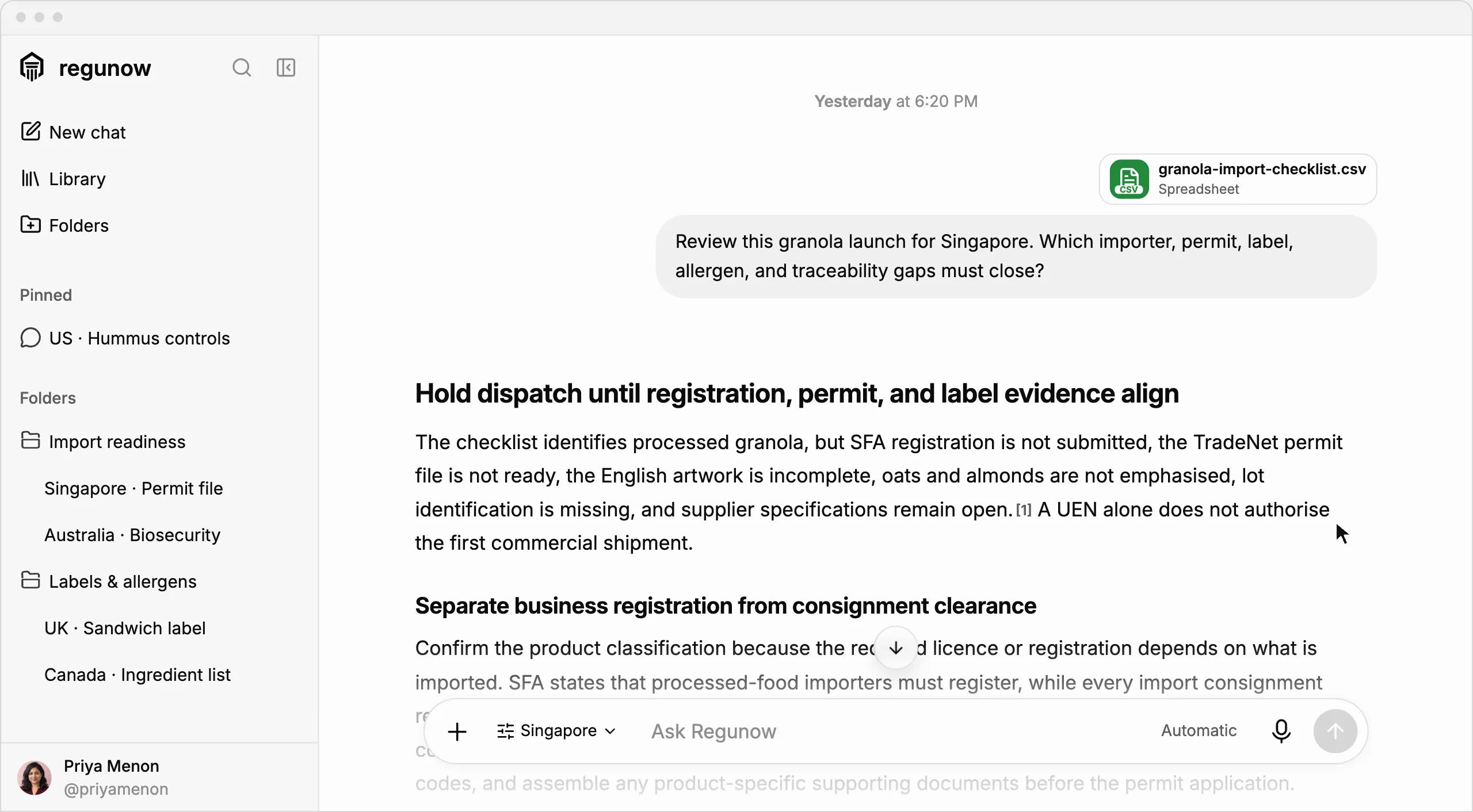Open UK · Sandwich label chat

125,628
